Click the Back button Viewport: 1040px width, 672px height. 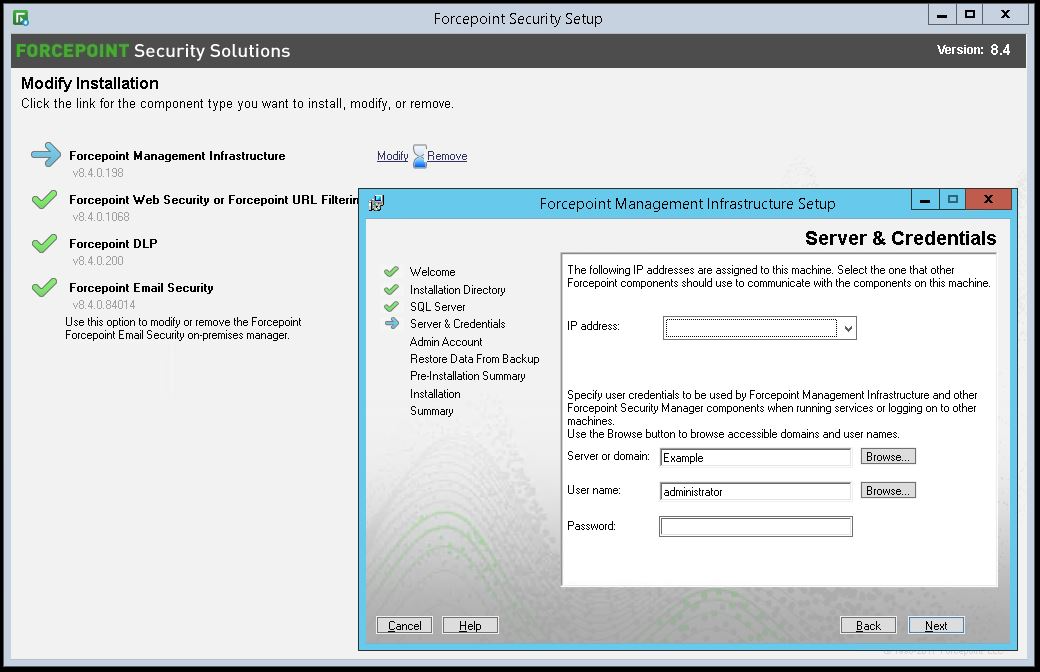click(x=868, y=625)
